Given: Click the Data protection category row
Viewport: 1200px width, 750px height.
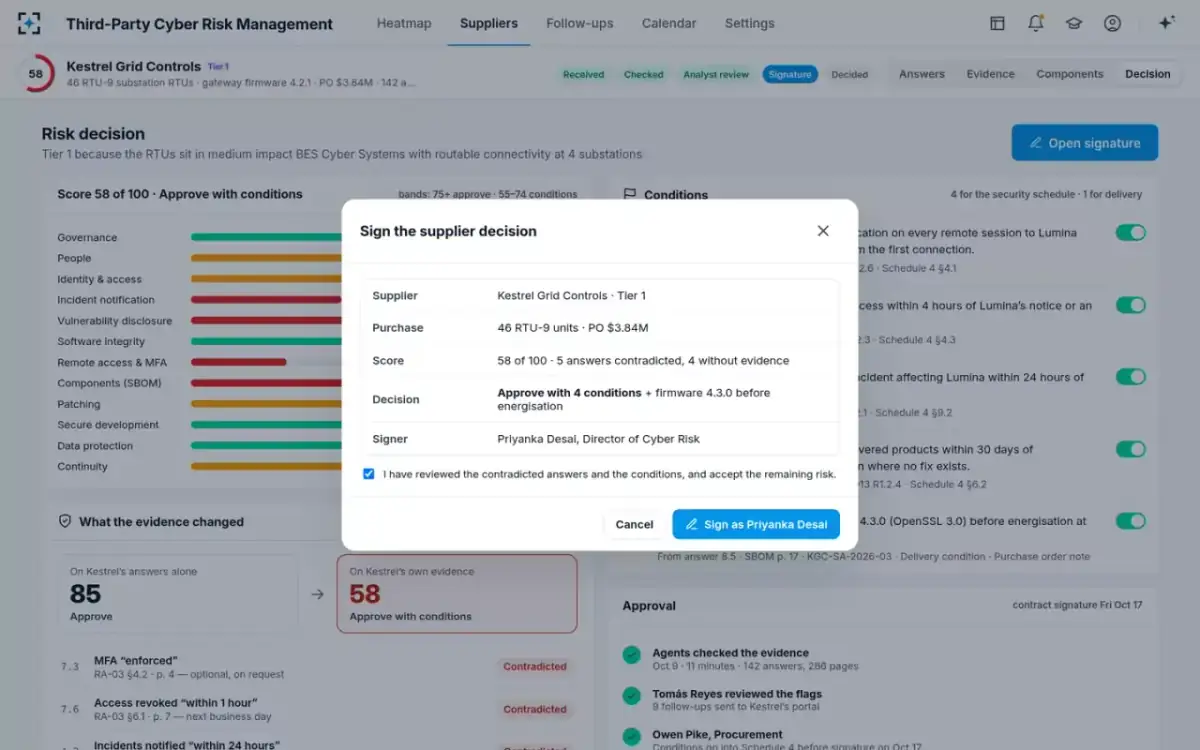Looking at the screenshot, I should coord(199,446).
